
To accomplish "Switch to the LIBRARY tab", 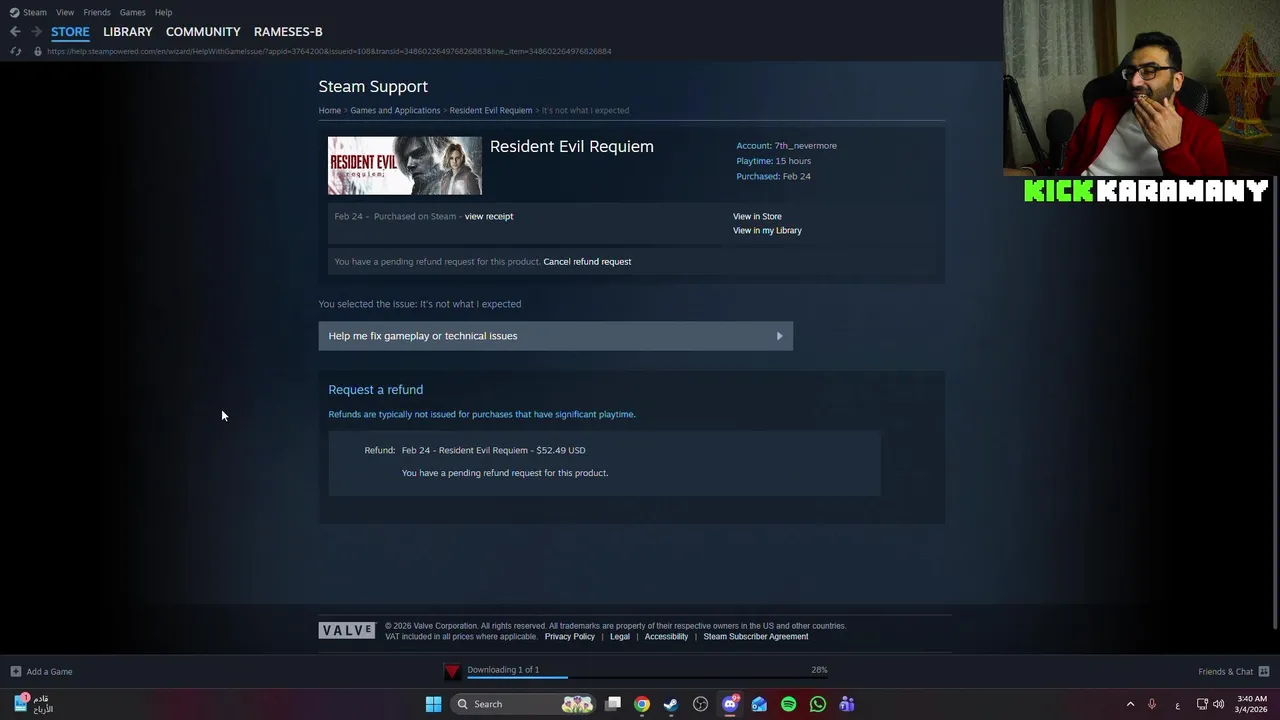I will click(128, 32).
